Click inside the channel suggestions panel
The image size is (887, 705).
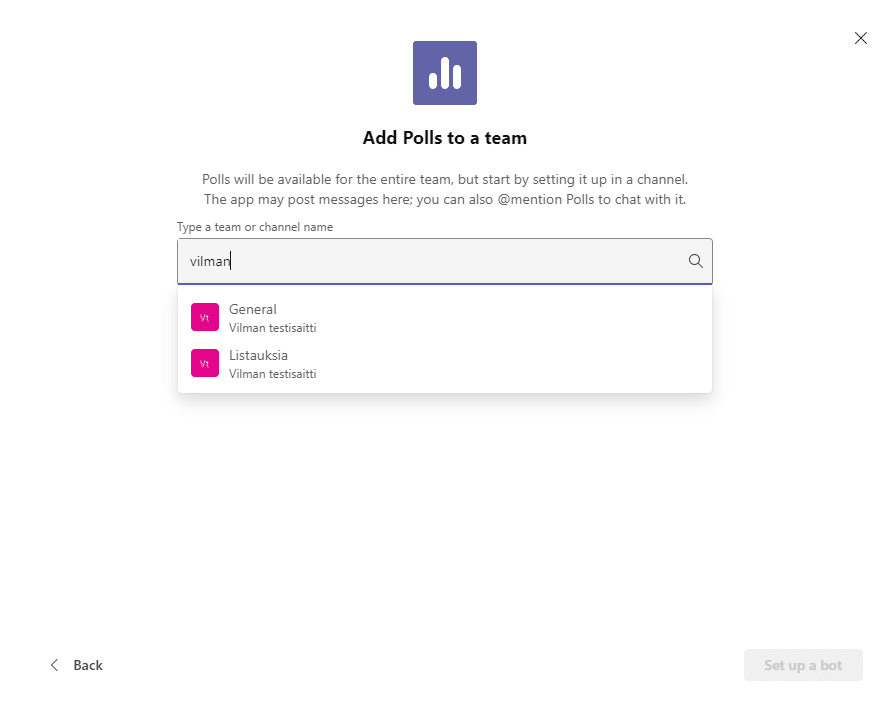coord(444,340)
